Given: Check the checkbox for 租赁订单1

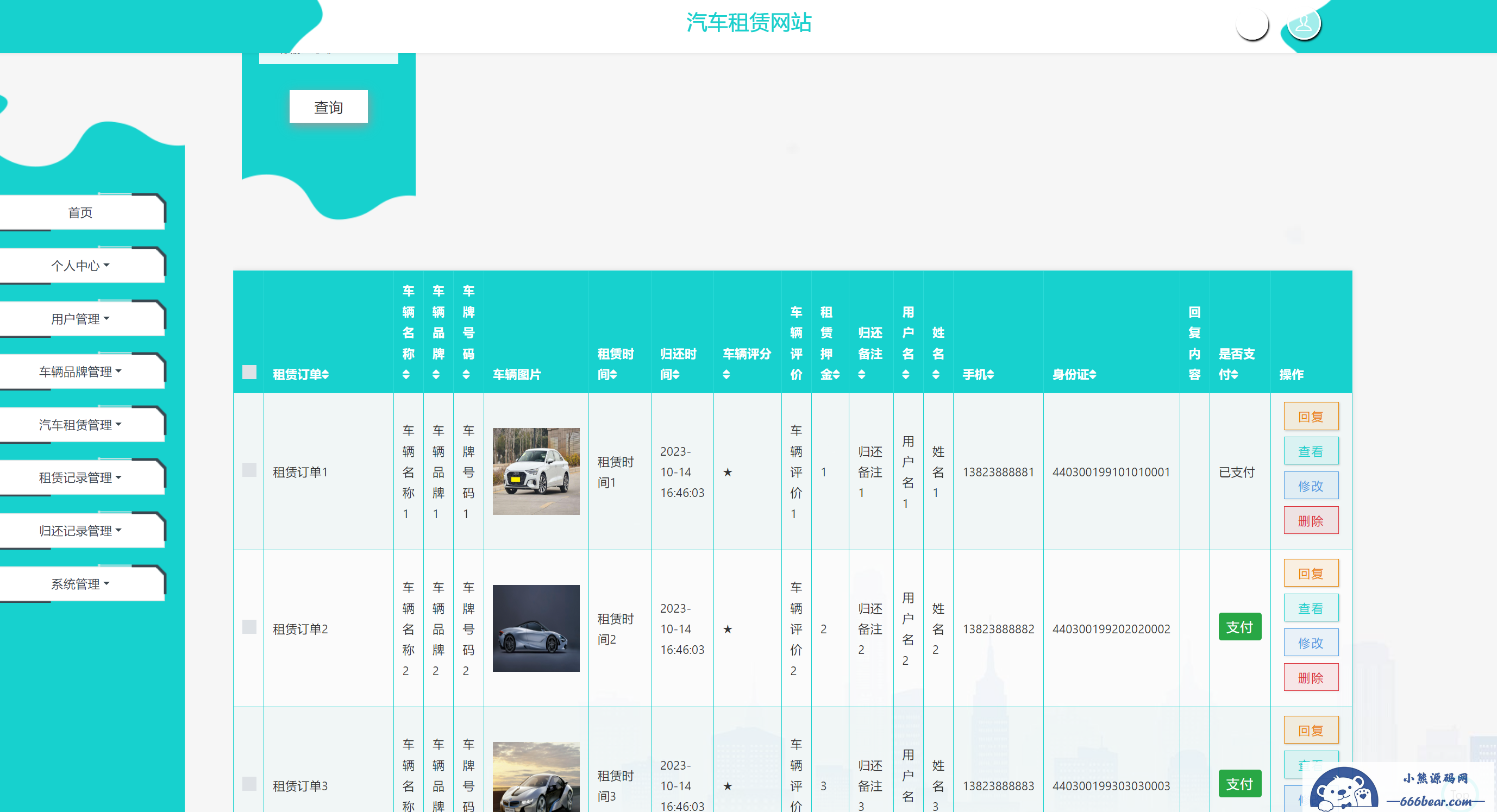Looking at the screenshot, I should [249, 470].
